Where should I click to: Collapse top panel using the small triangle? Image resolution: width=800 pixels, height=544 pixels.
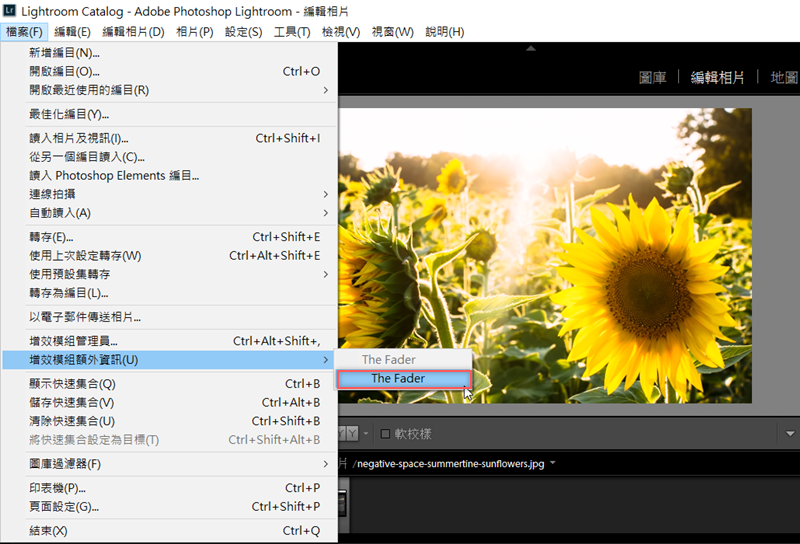point(530,48)
